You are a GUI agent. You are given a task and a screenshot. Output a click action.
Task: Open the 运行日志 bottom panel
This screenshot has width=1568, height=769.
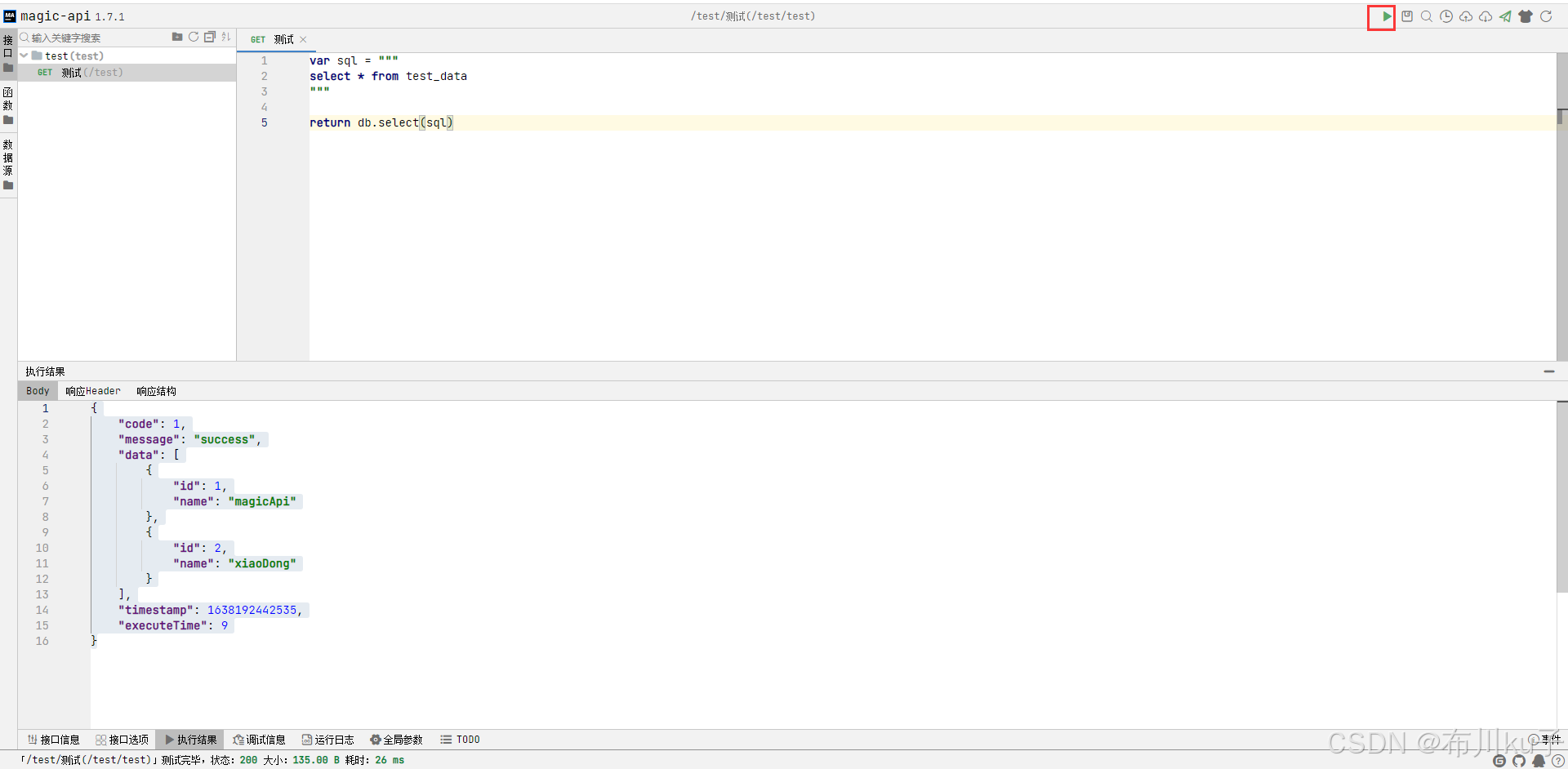coord(328,740)
